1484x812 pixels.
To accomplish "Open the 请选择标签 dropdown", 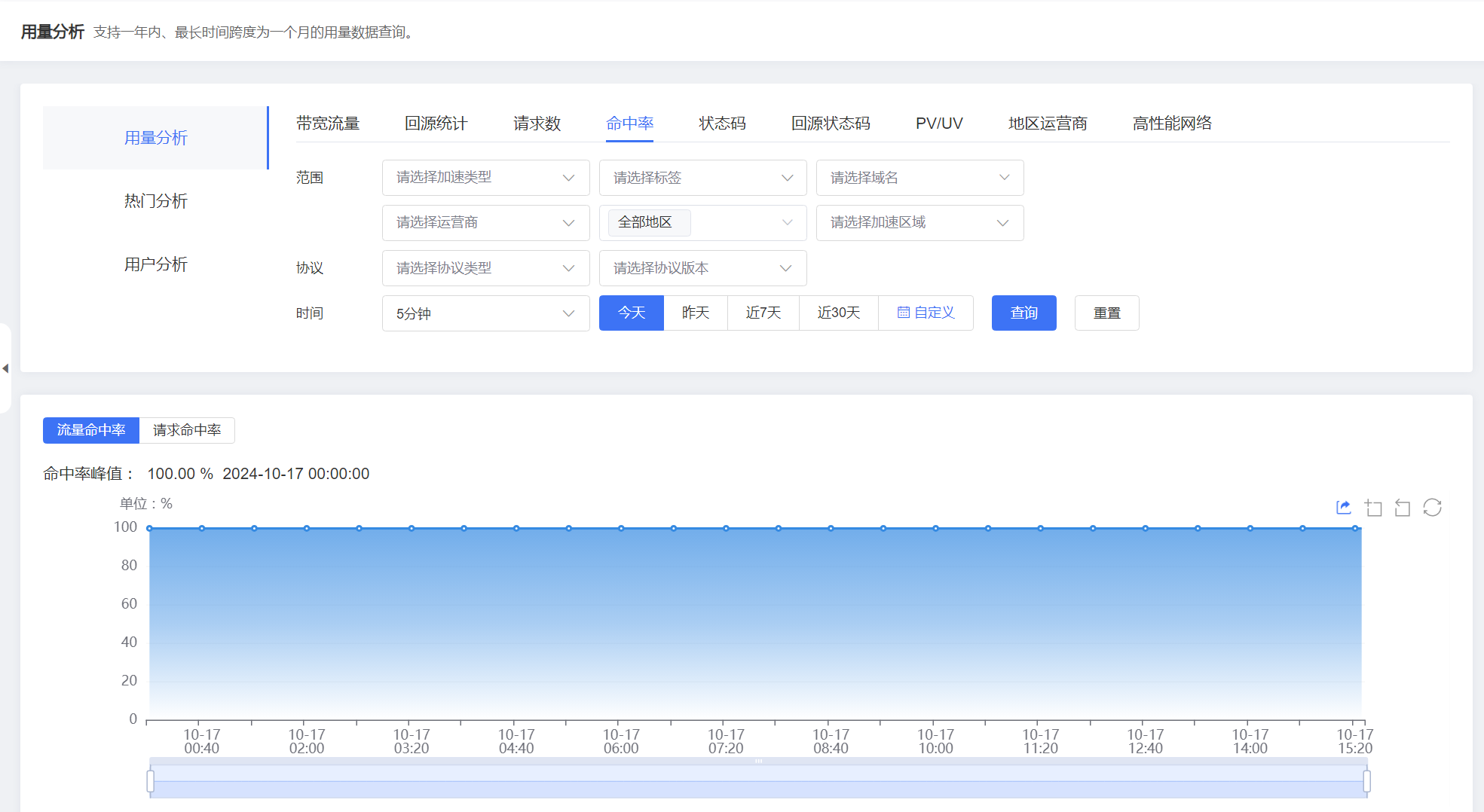I will (702, 178).
